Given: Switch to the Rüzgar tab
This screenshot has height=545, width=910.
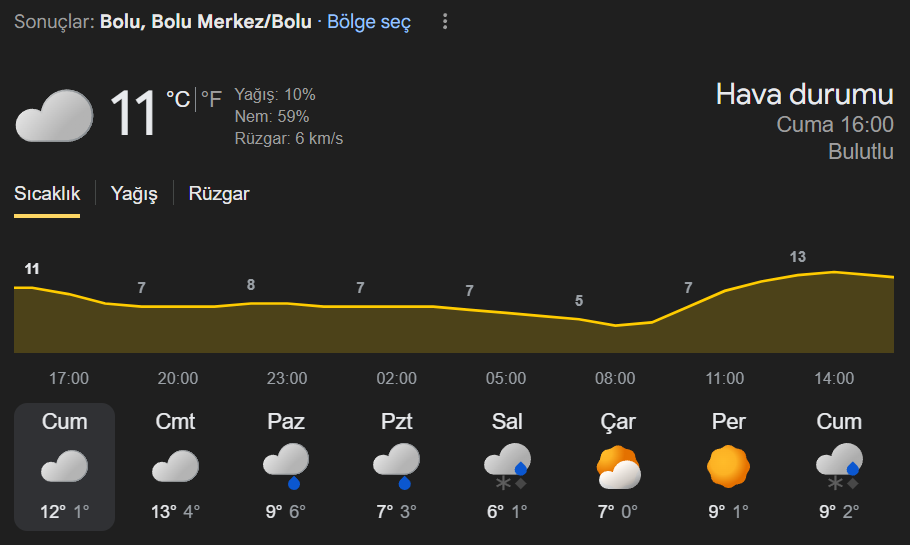Looking at the screenshot, I should [219, 194].
